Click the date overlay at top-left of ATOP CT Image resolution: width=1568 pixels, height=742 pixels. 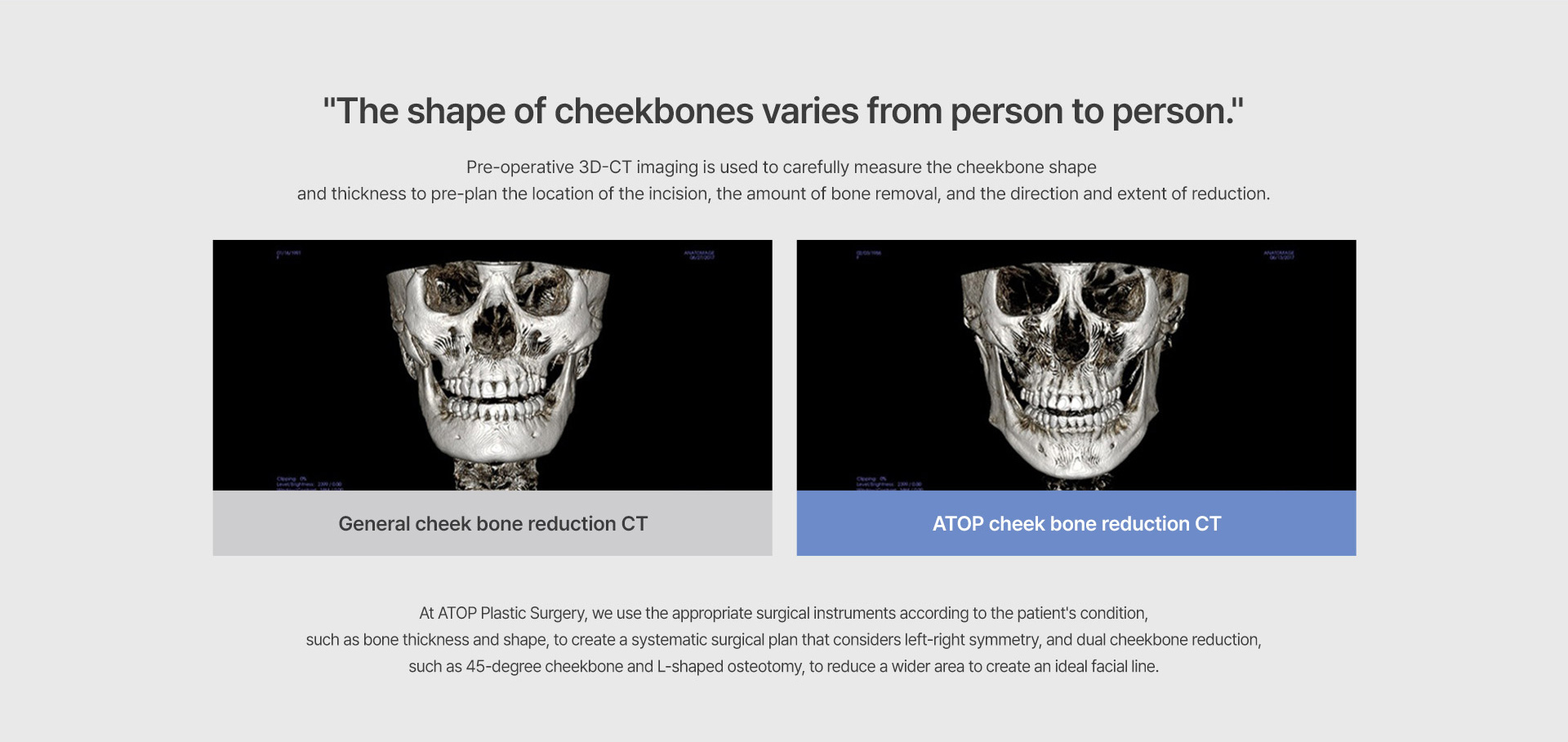point(868,254)
